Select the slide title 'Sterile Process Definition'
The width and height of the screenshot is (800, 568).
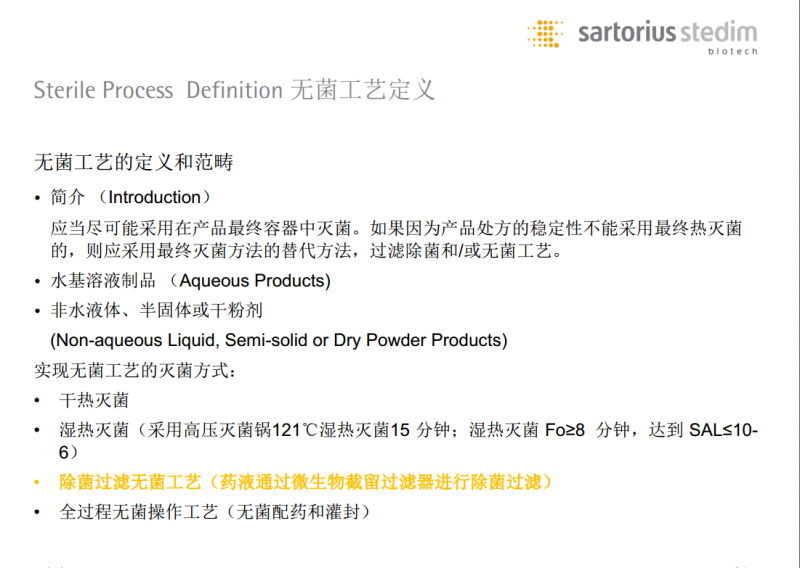coord(158,90)
